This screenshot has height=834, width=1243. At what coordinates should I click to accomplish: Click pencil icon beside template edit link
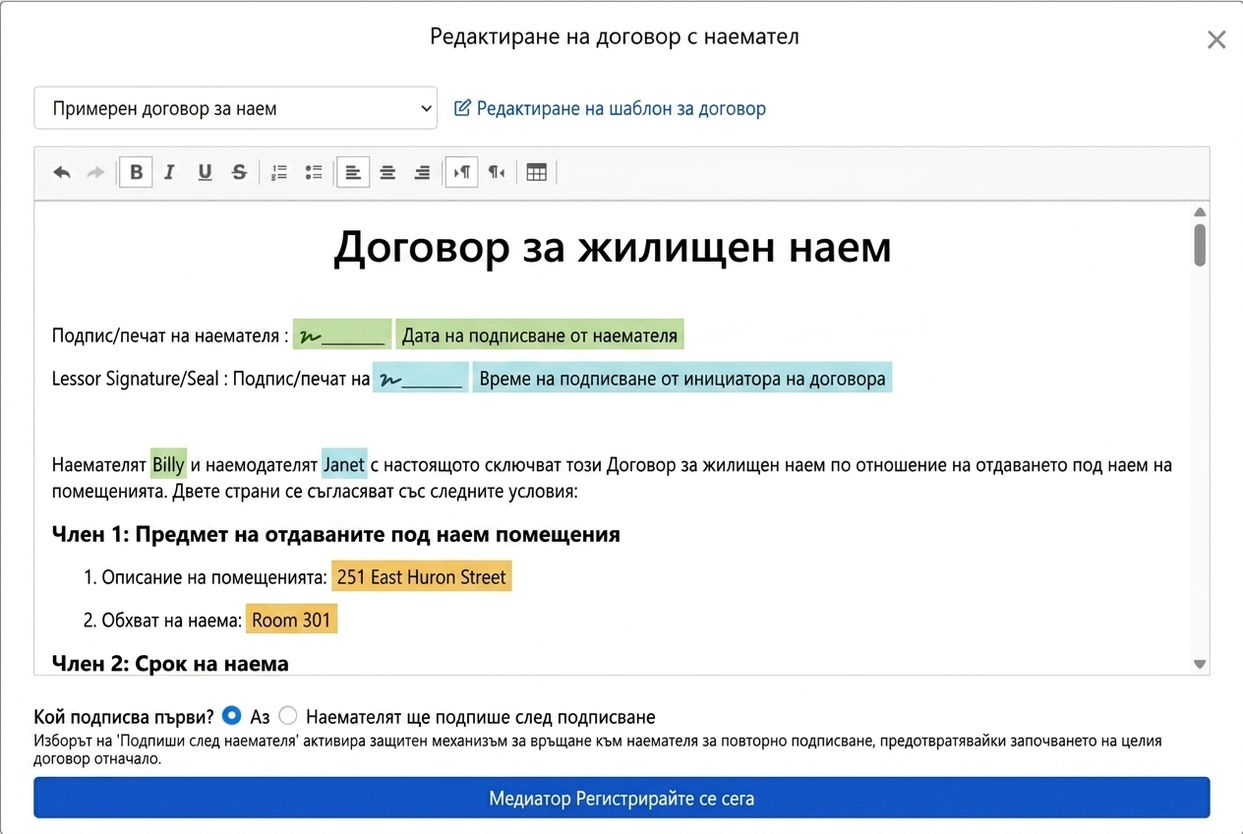coord(462,108)
